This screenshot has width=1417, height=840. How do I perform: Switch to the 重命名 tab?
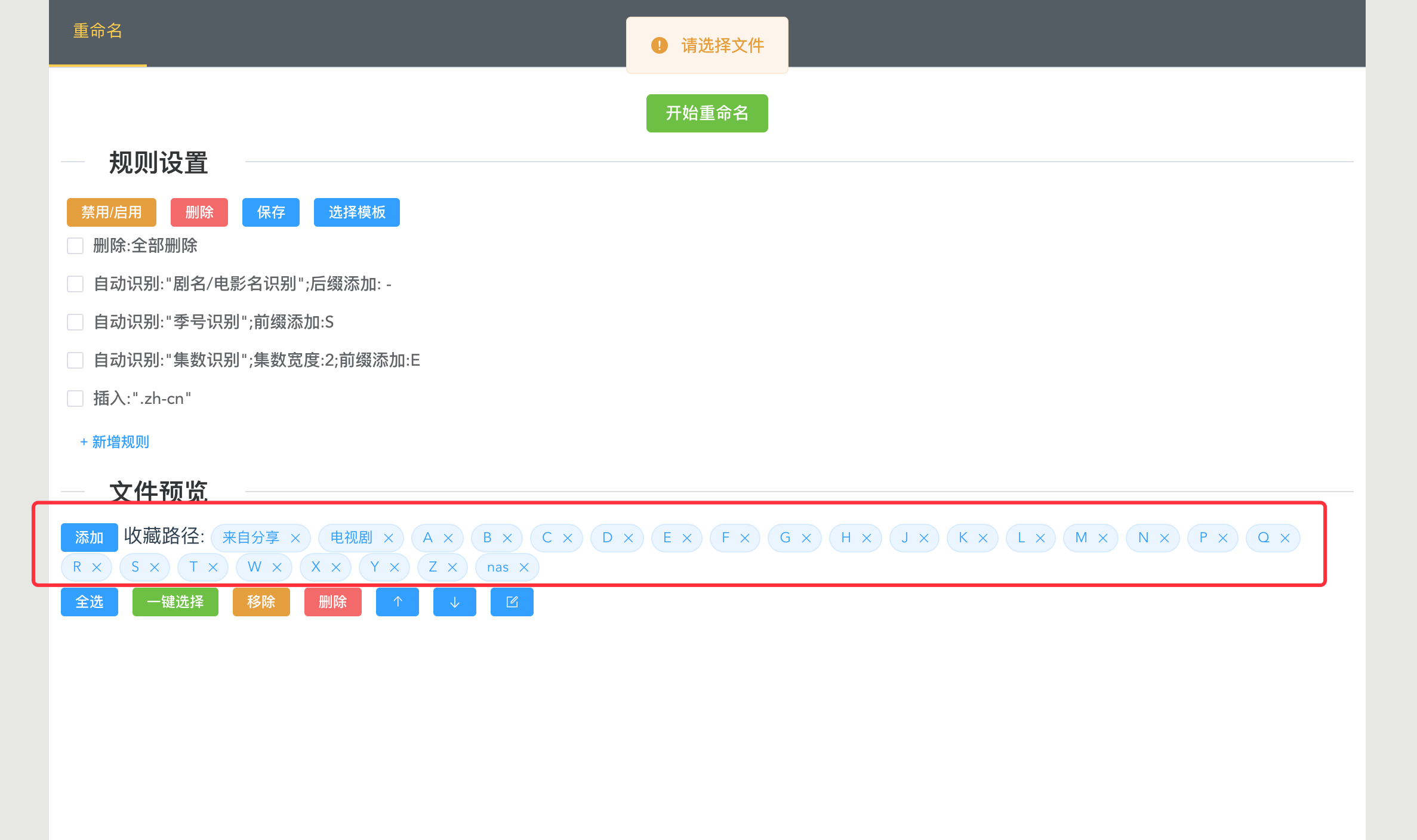(97, 31)
